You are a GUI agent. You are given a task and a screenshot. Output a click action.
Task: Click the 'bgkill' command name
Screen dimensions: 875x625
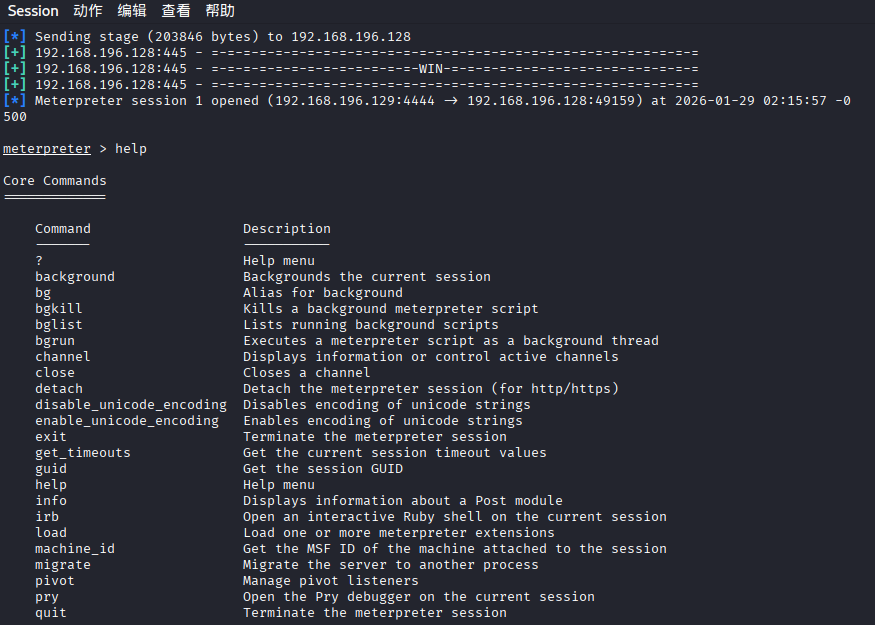pyautogui.click(x=59, y=309)
